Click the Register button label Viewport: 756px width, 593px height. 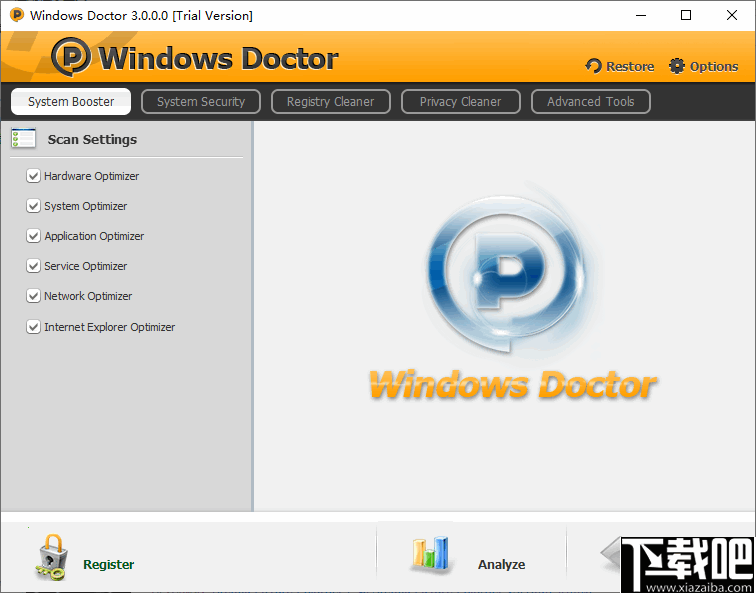click(x=108, y=564)
